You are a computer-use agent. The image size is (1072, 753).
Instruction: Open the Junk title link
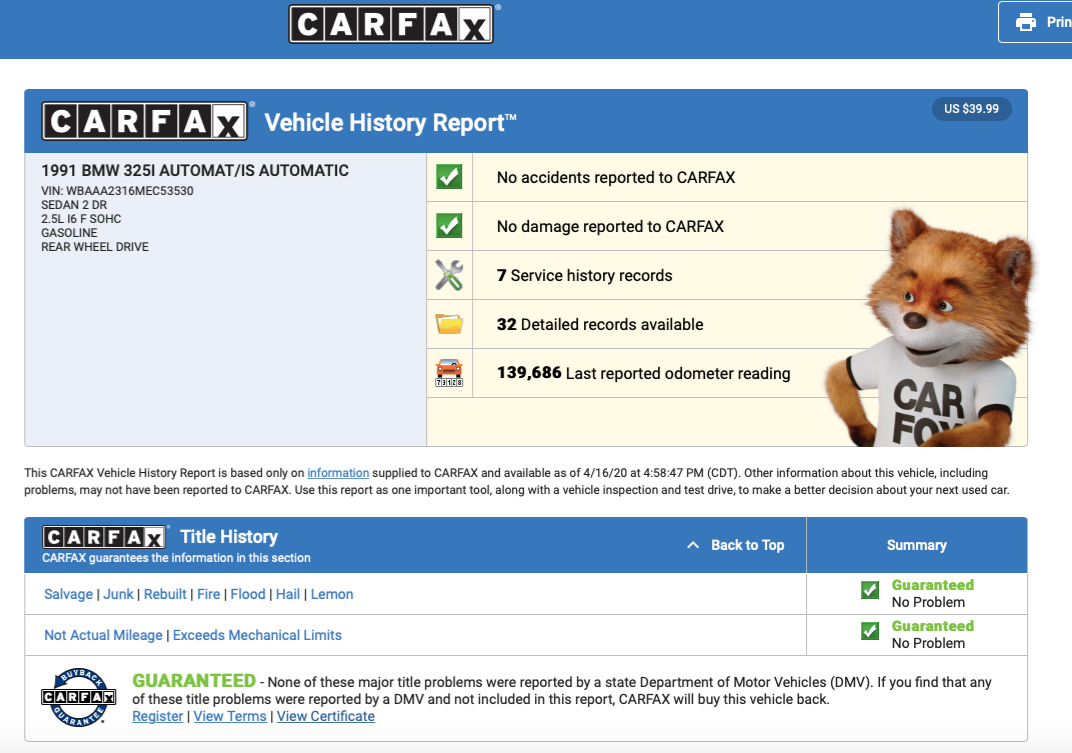click(x=118, y=594)
